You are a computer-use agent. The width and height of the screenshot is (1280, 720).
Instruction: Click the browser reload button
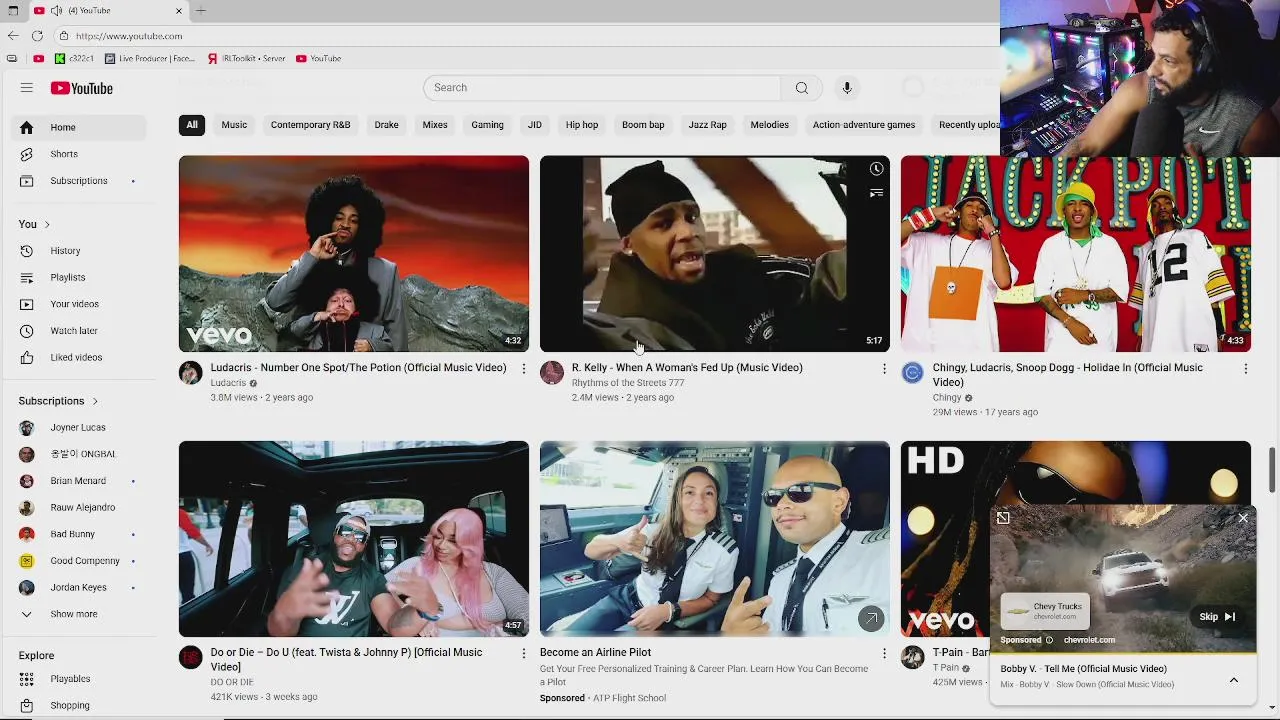coord(37,36)
